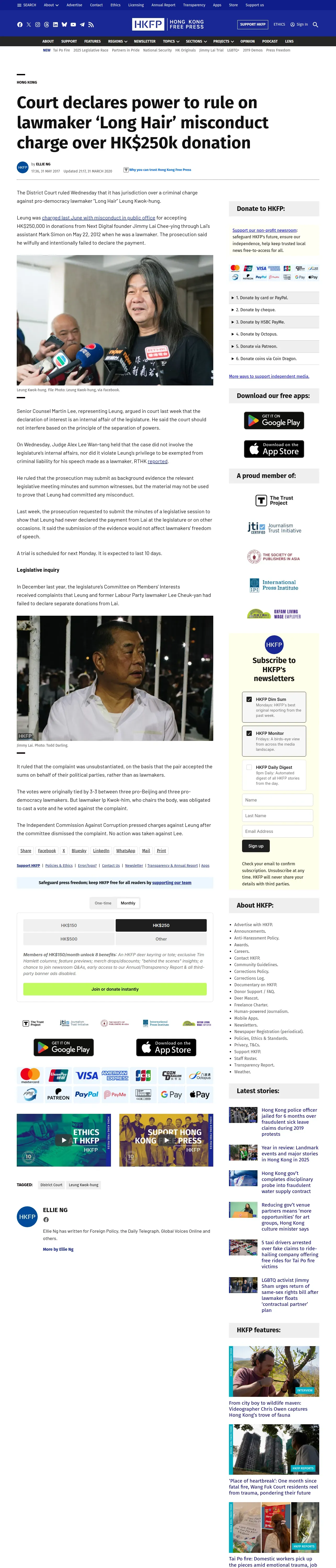
Task: Click the 'Join or donate instantly' button
Action: 115,989
